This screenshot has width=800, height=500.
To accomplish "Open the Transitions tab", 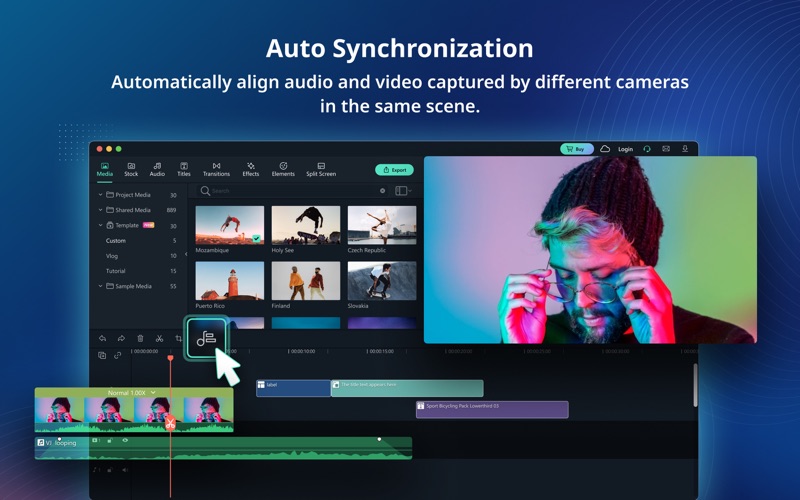I will [216, 169].
